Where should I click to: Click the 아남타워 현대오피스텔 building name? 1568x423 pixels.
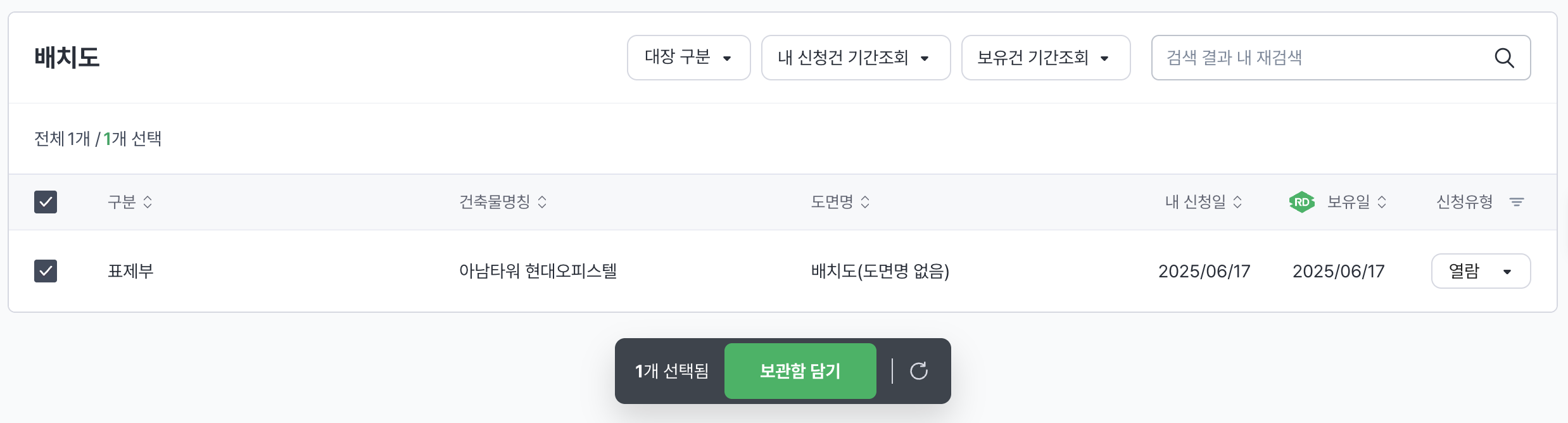538,271
